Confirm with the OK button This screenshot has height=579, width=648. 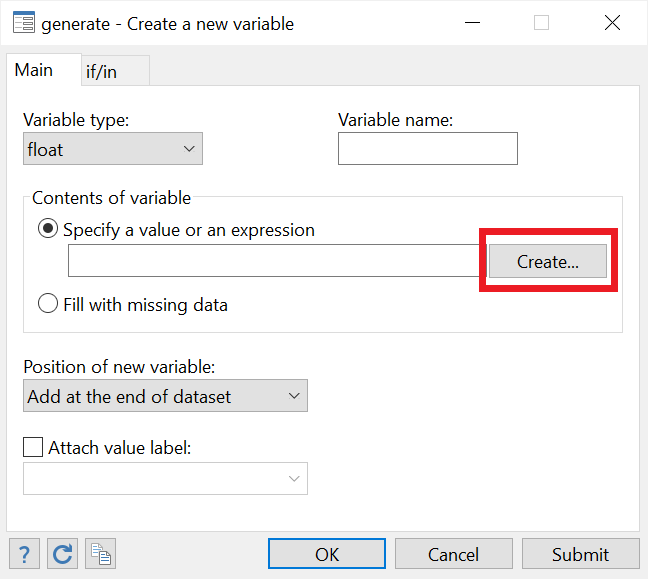click(327, 554)
